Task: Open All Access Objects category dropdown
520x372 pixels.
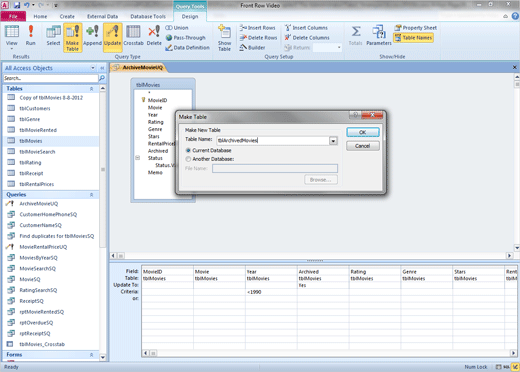Action: pos(93,68)
